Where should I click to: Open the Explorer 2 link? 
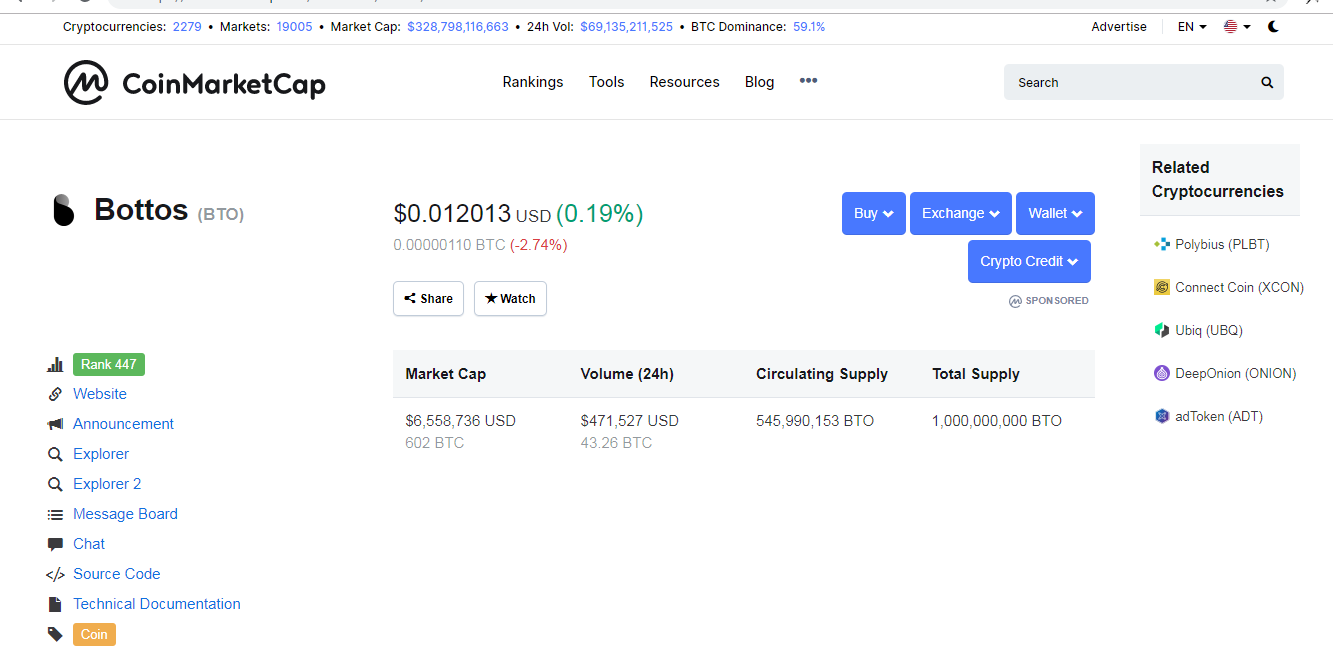107,484
